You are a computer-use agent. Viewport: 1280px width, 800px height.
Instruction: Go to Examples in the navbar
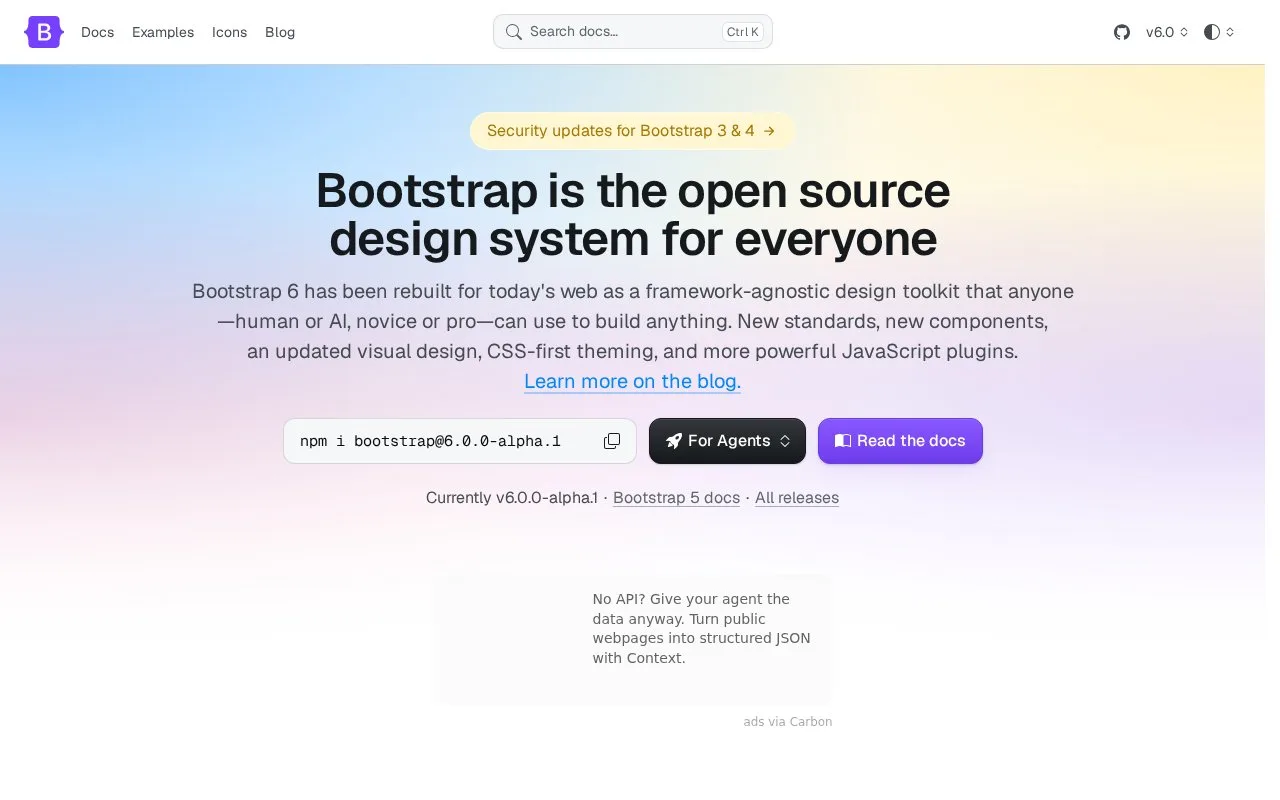[x=163, y=32]
